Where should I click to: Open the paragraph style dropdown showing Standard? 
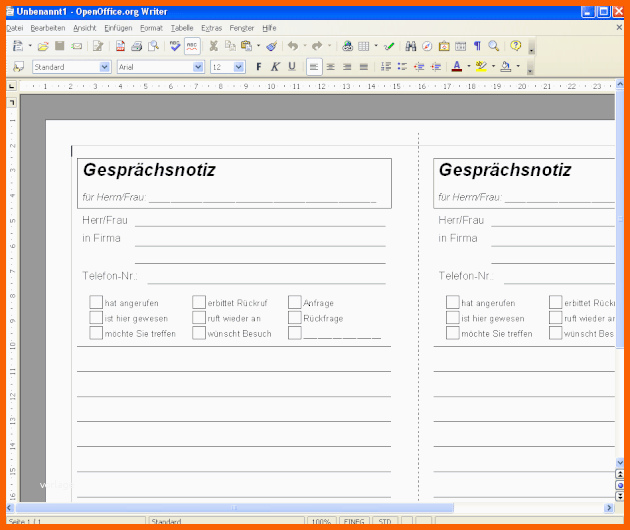point(105,67)
